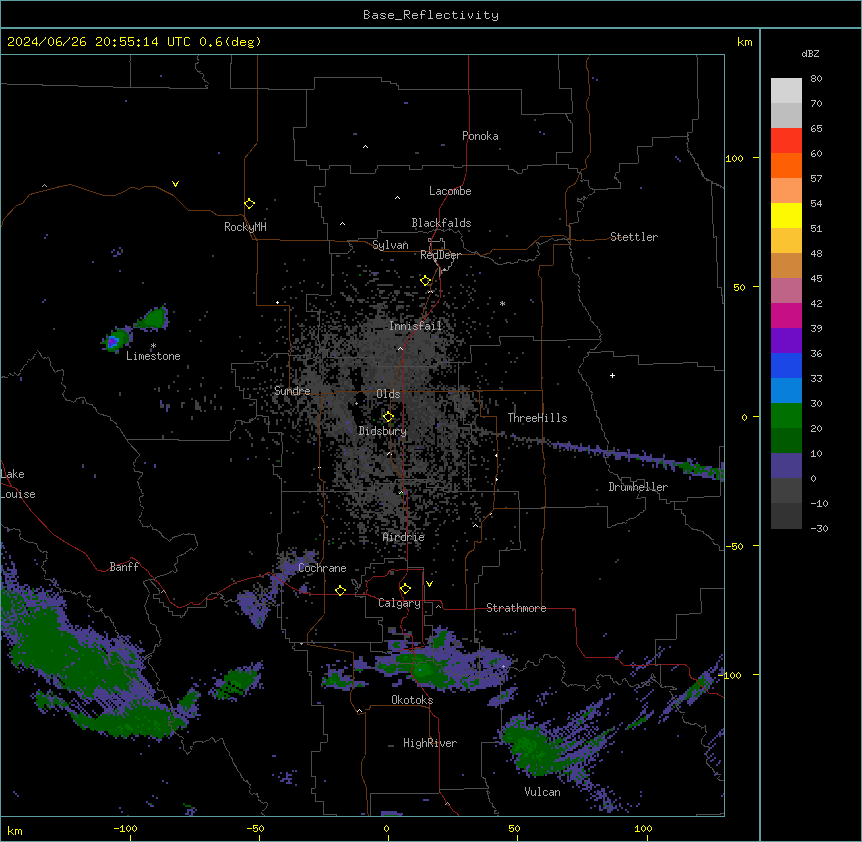
Task: Click the Stettler town label
Action: 634,237
